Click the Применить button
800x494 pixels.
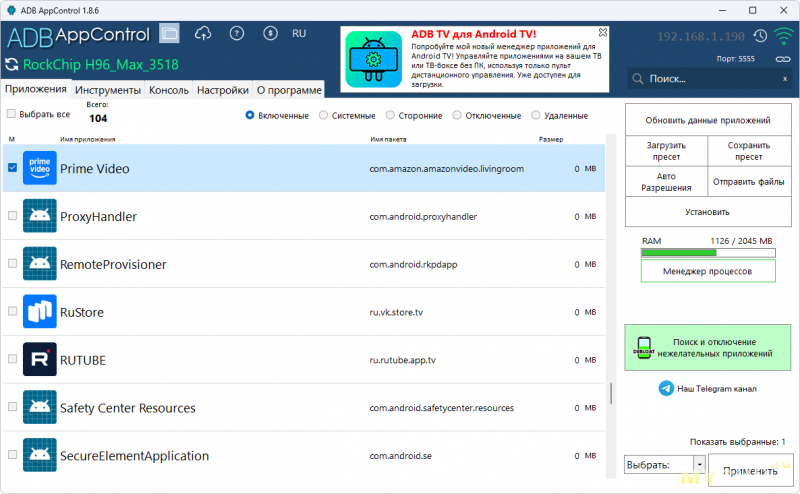point(750,471)
